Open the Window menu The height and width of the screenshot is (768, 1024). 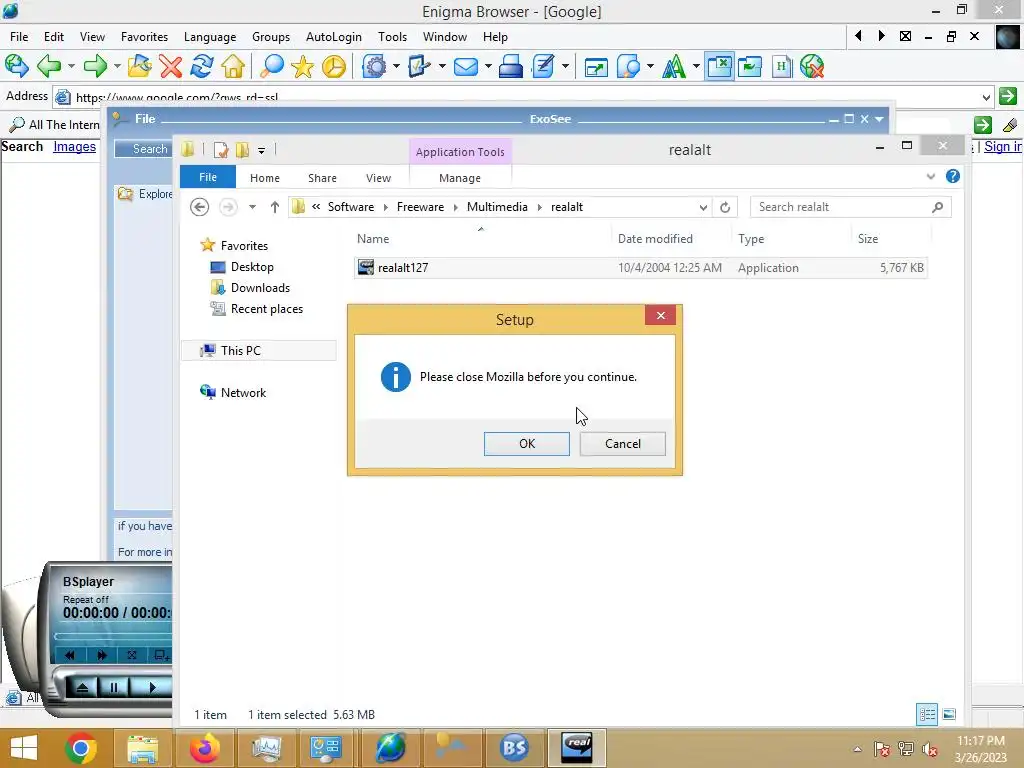click(445, 37)
